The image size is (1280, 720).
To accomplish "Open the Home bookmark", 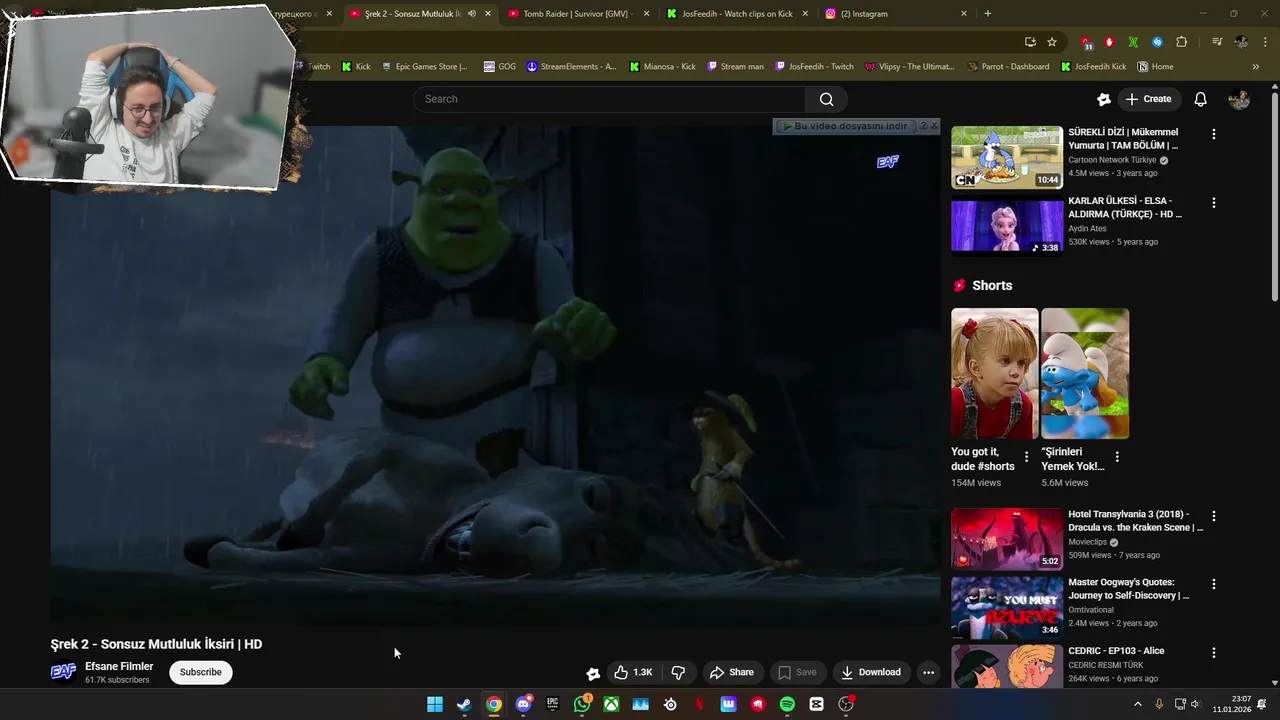I will pyautogui.click(x=1155, y=67).
